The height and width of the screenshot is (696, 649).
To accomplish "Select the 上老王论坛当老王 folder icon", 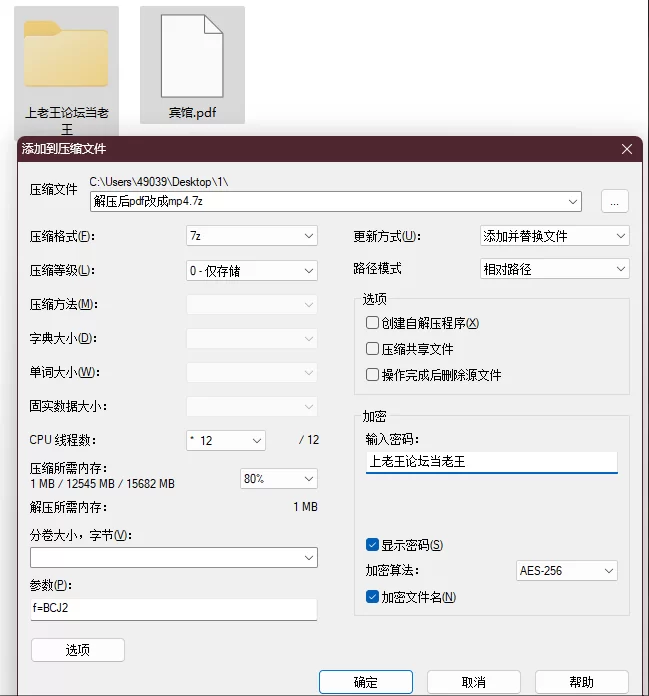I will pos(66,54).
